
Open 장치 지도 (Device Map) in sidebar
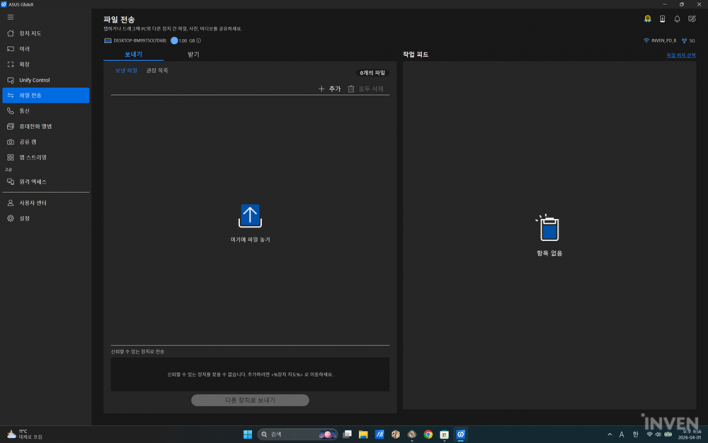tap(32, 33)
